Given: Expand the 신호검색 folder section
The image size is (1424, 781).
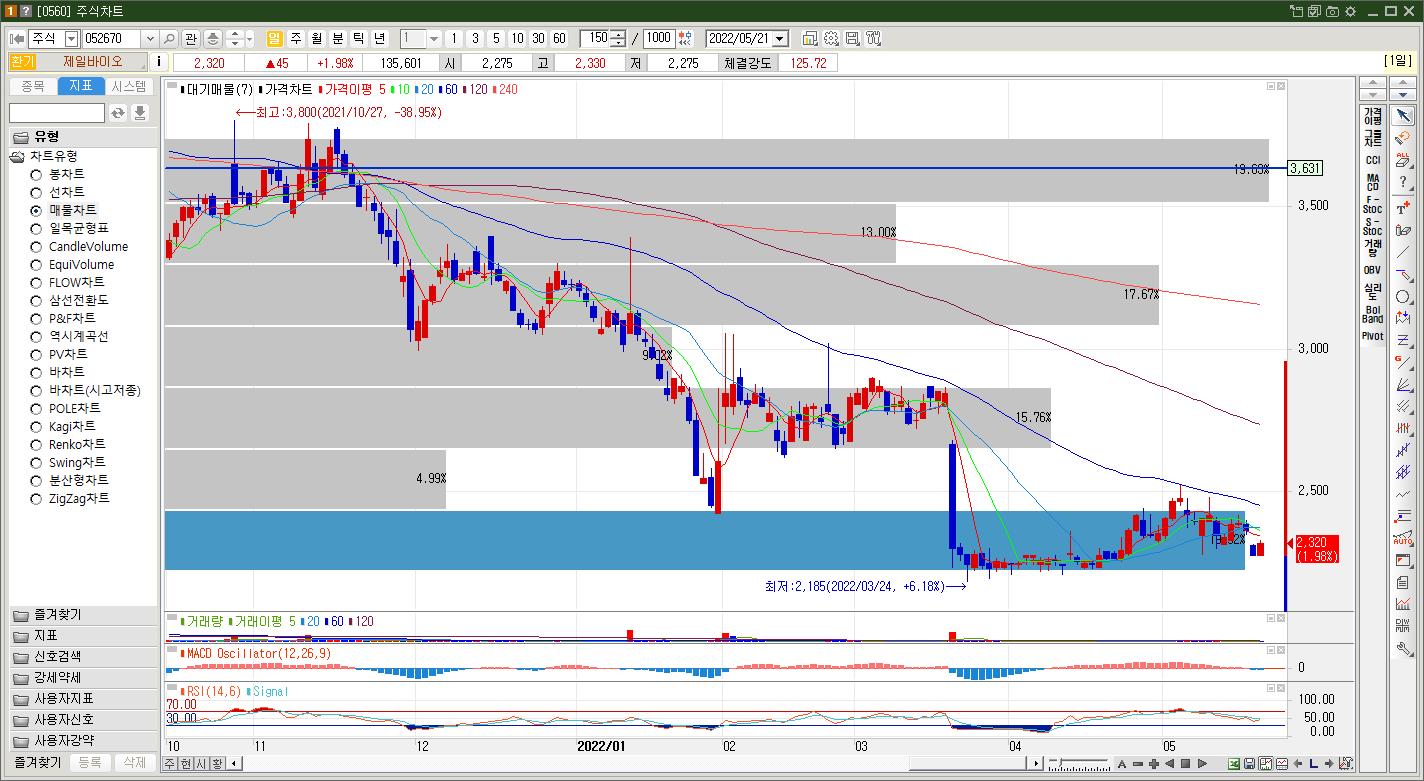Looking at the screenshot, I should pyautogui.click(x=83, y=657).
